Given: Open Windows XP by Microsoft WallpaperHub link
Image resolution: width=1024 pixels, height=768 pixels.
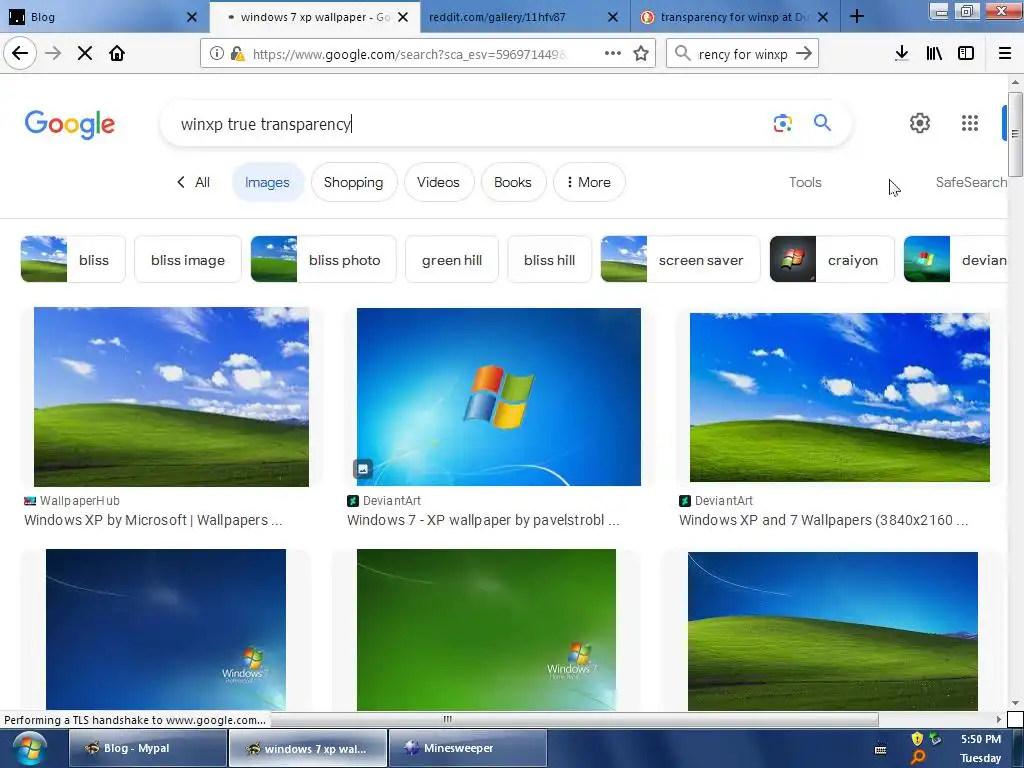Looking at the screenshot, I should coord(153,520).
